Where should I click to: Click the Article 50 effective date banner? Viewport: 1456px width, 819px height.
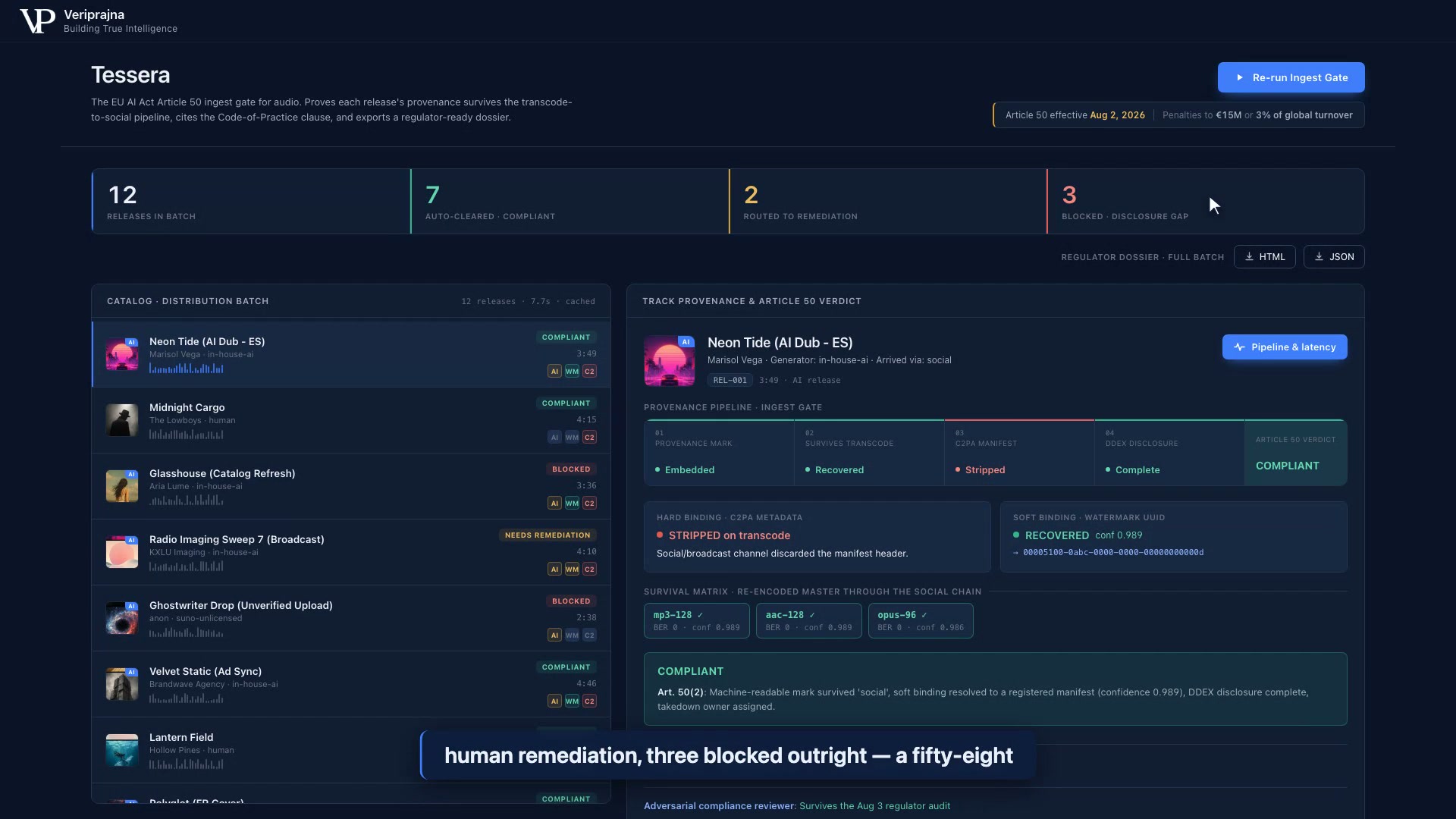(1178, 115)
